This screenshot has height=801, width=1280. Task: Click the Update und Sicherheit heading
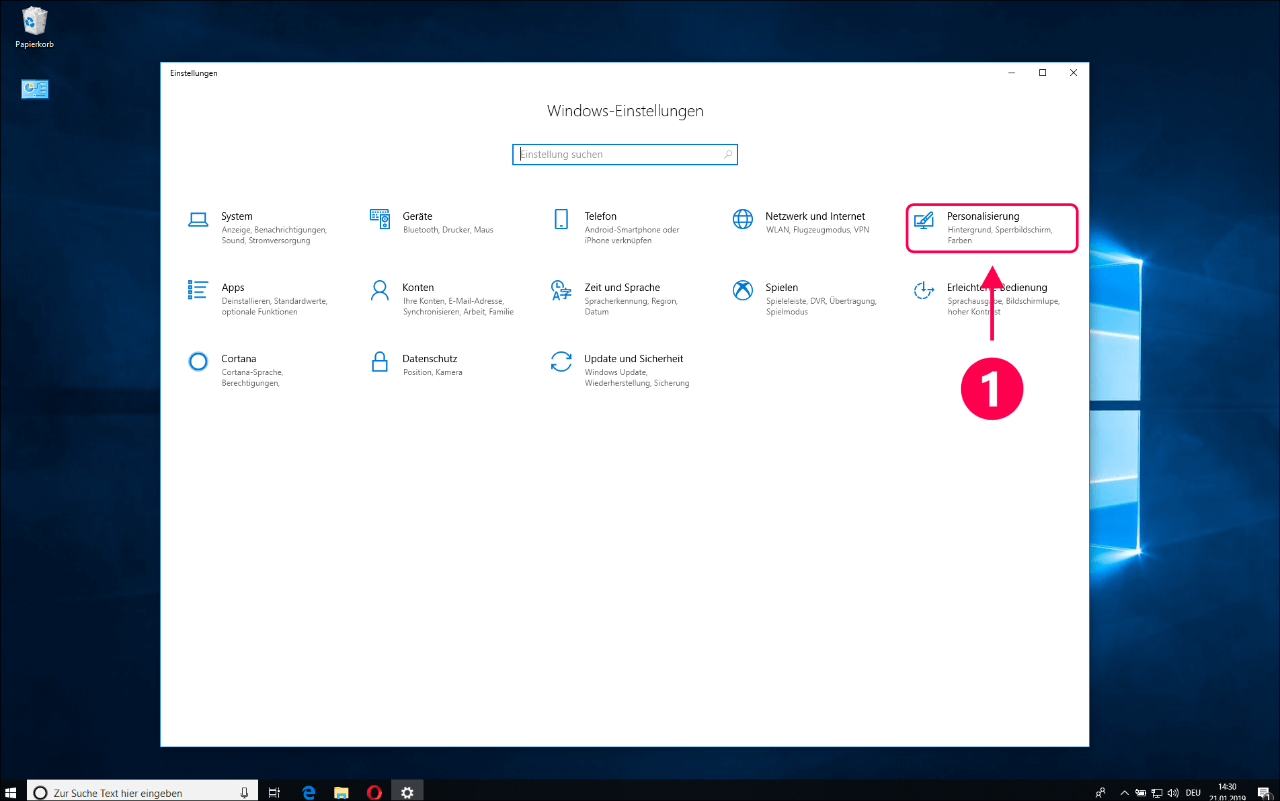pyautogui.click(x=634, y=358)
